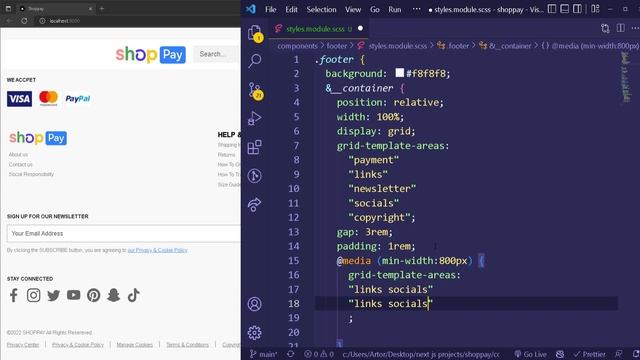Click the browser reload button
The image size is (640, 360).
(x=24, y=21)
